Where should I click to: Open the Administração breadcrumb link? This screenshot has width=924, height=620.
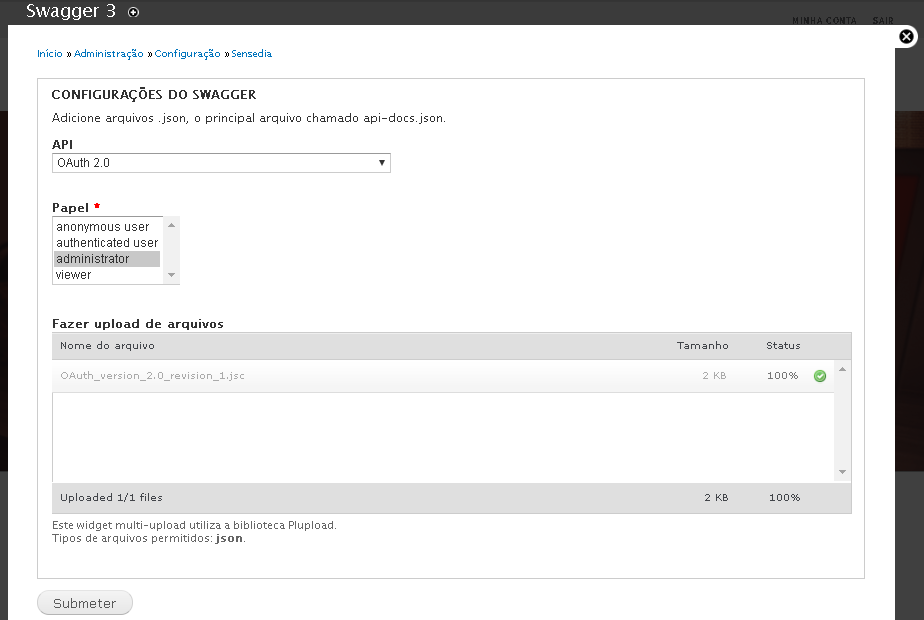(109, 54)
